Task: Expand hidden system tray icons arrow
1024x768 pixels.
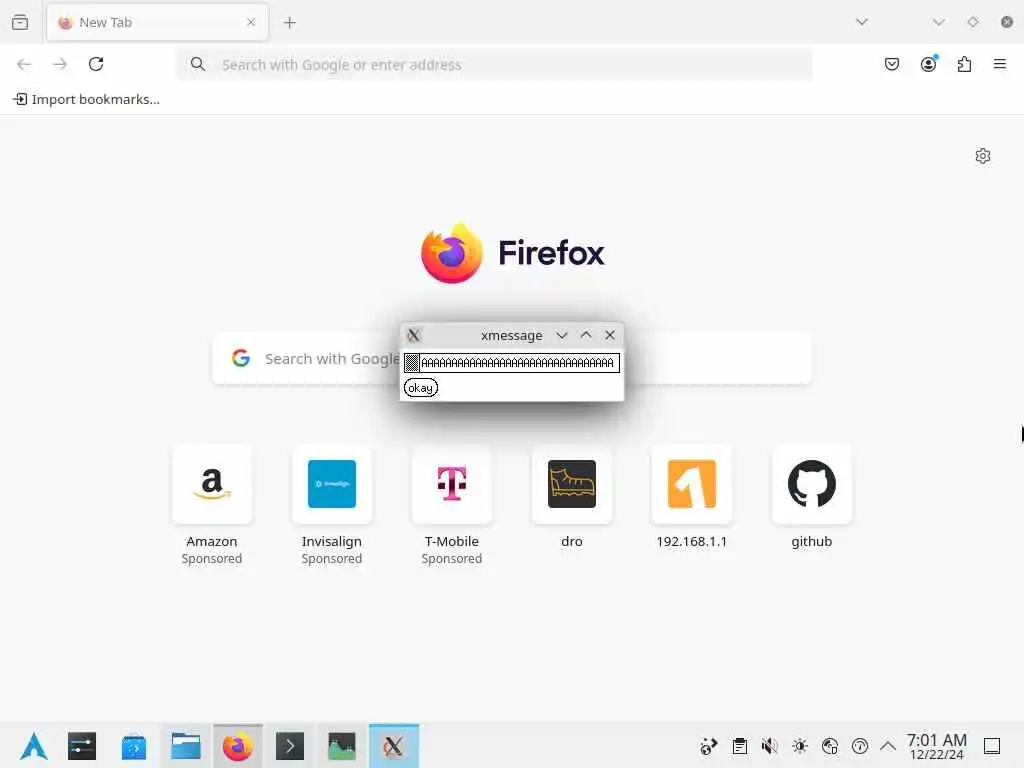Action: click(x=888, y=746)
